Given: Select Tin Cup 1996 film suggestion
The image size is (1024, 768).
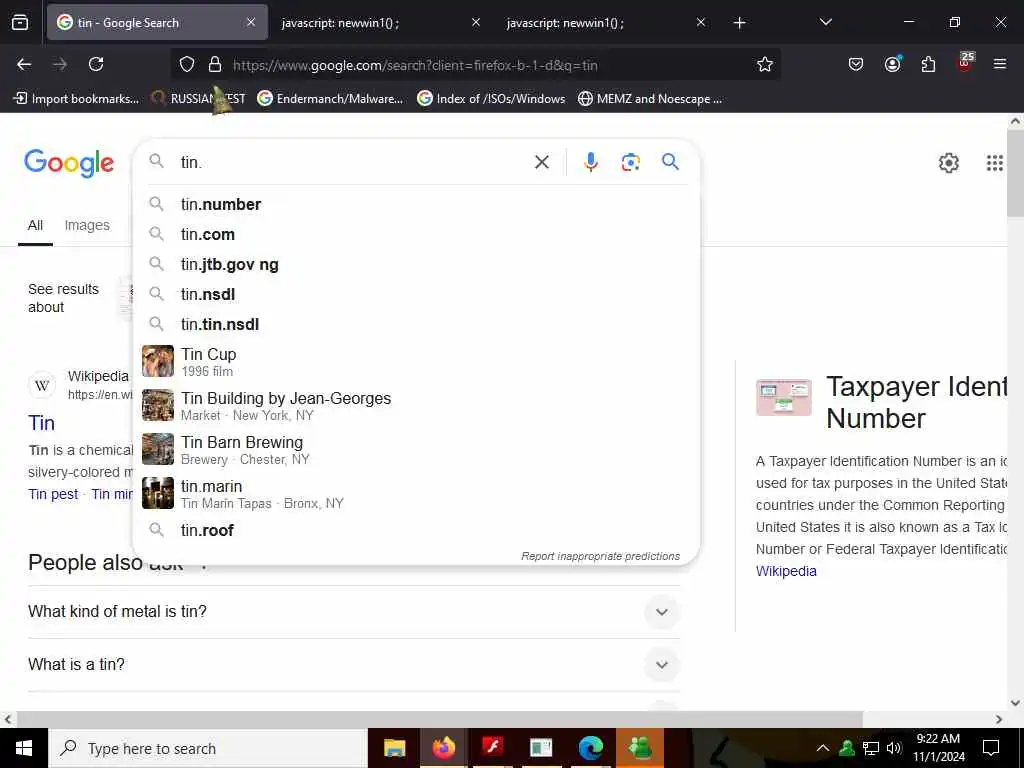Looking at the screenshot, I should [x=416, y=362].
